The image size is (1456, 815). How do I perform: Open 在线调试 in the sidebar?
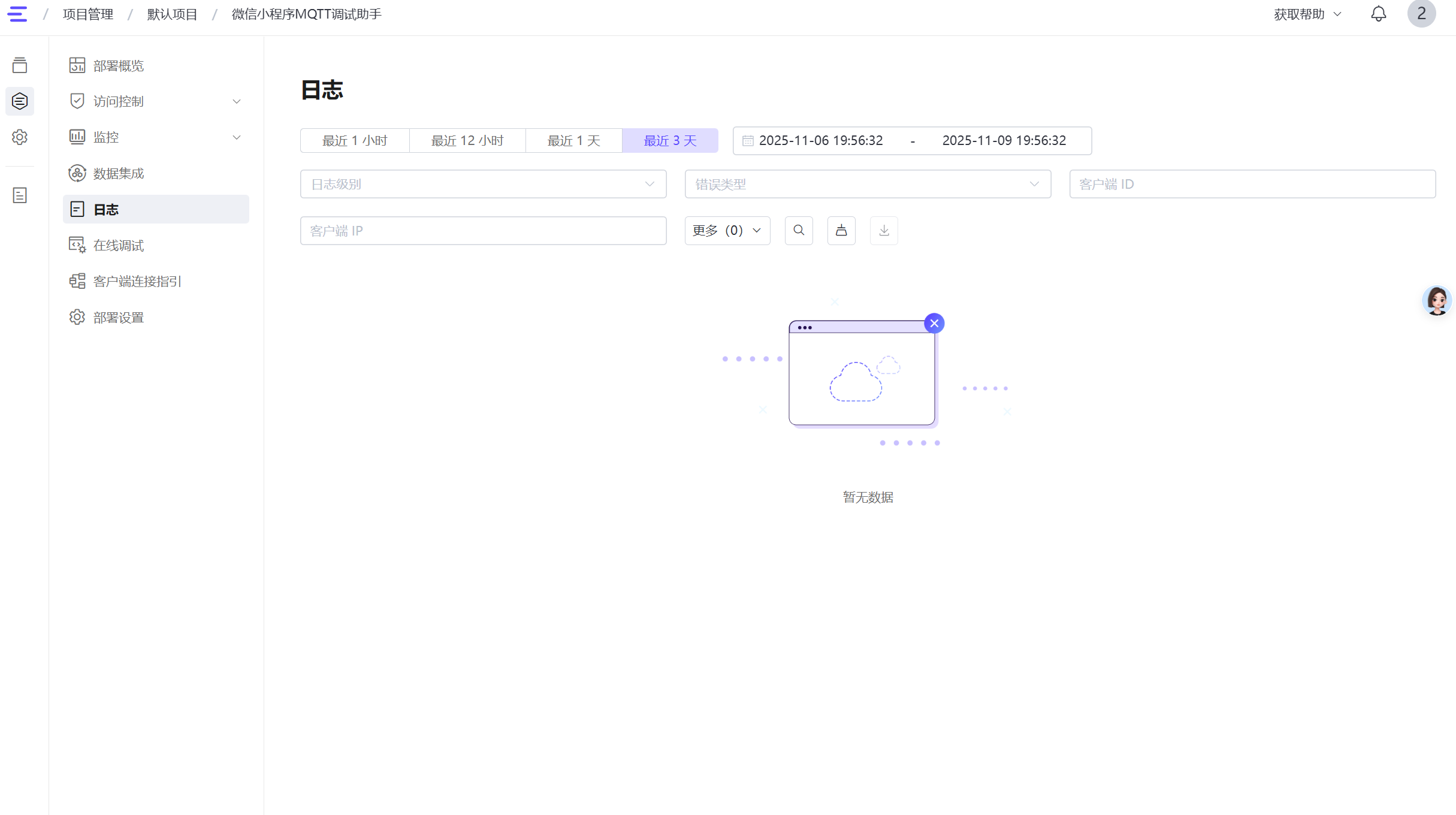tap(119, 246)
